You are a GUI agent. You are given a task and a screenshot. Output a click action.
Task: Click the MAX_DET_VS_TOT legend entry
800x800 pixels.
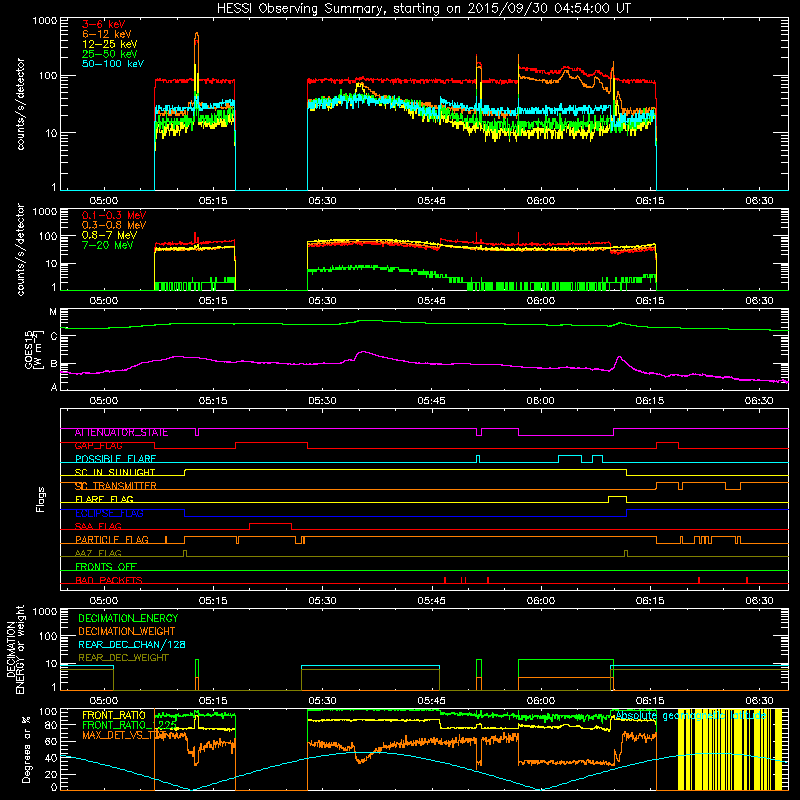(x=124, y=736)
